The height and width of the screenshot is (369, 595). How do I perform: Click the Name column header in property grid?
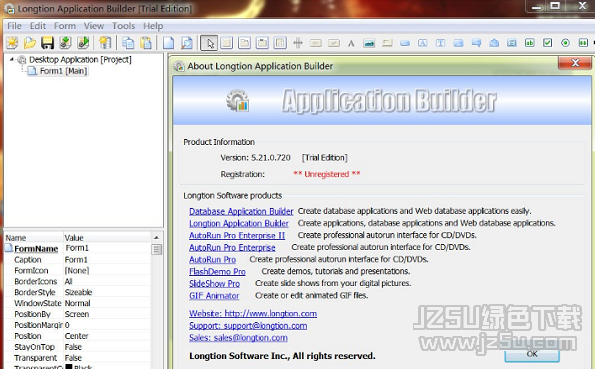click(33, 238)
